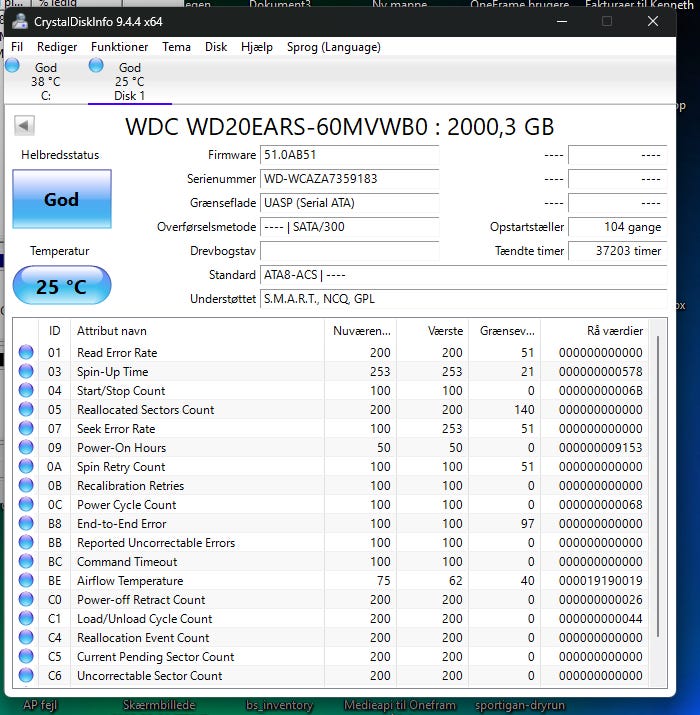Screen dimensions: 700x715
Task: Select the Spin-Up Time attribute name
Action: tap(113, 372)
